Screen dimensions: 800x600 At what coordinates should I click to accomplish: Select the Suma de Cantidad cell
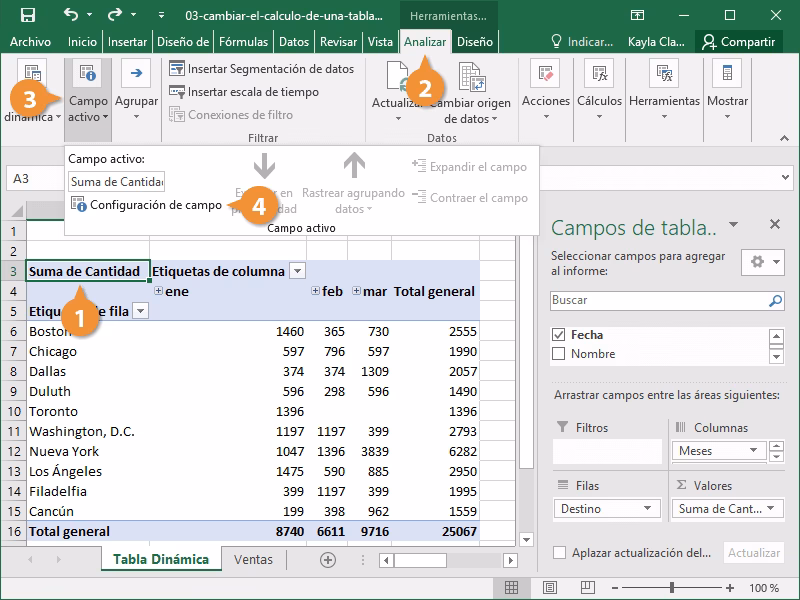point(88,271)
